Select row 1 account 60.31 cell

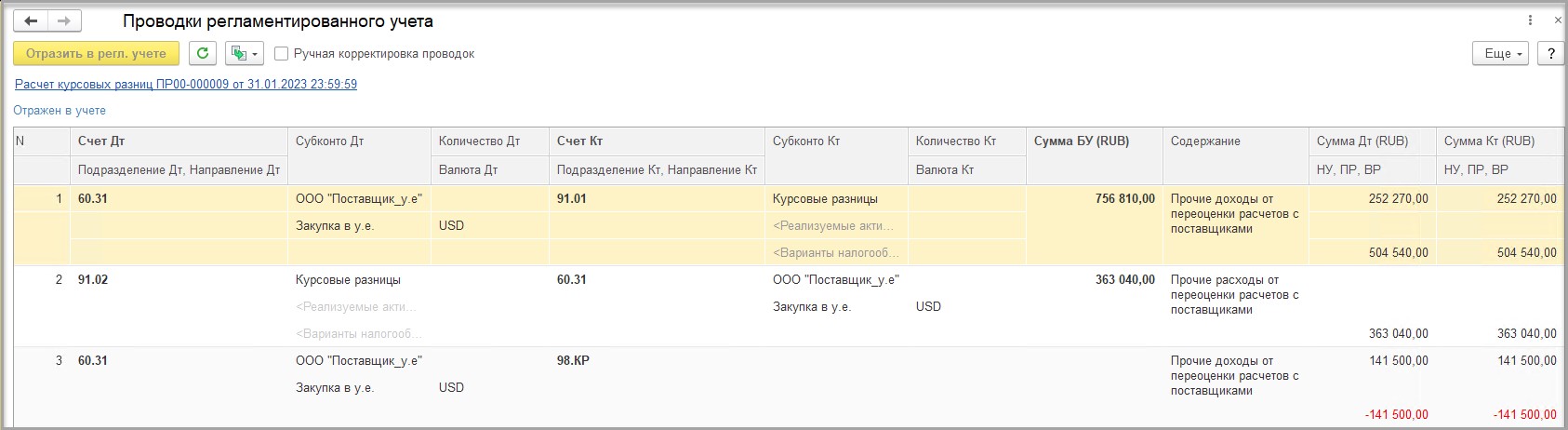coord(93,199)
